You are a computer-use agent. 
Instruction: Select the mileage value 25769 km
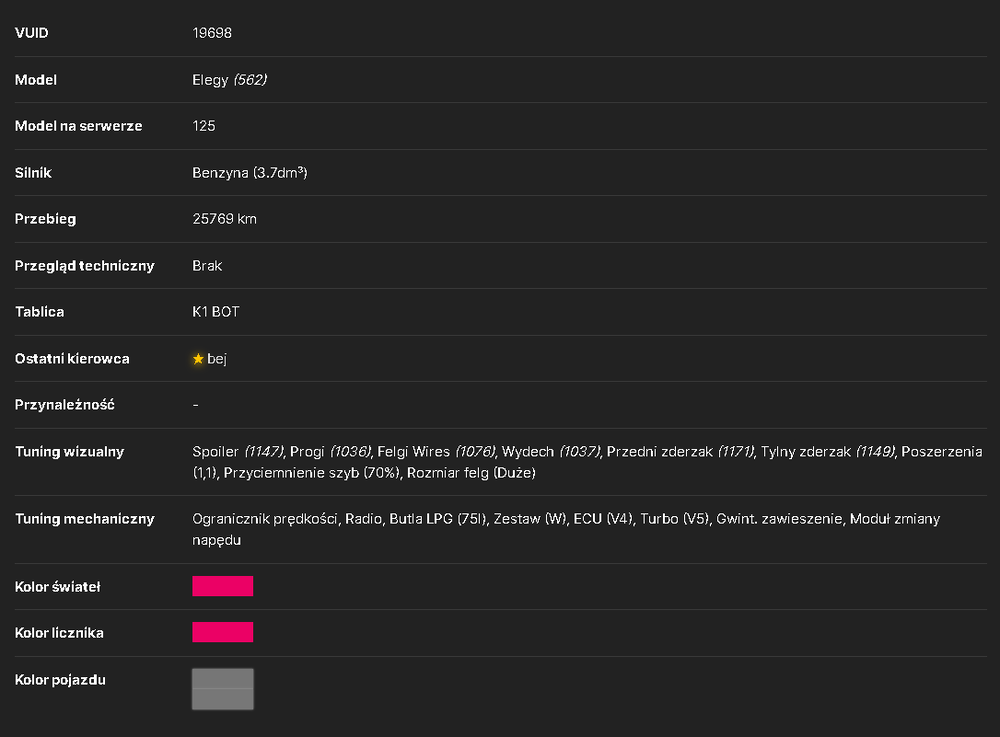point(224,219)
